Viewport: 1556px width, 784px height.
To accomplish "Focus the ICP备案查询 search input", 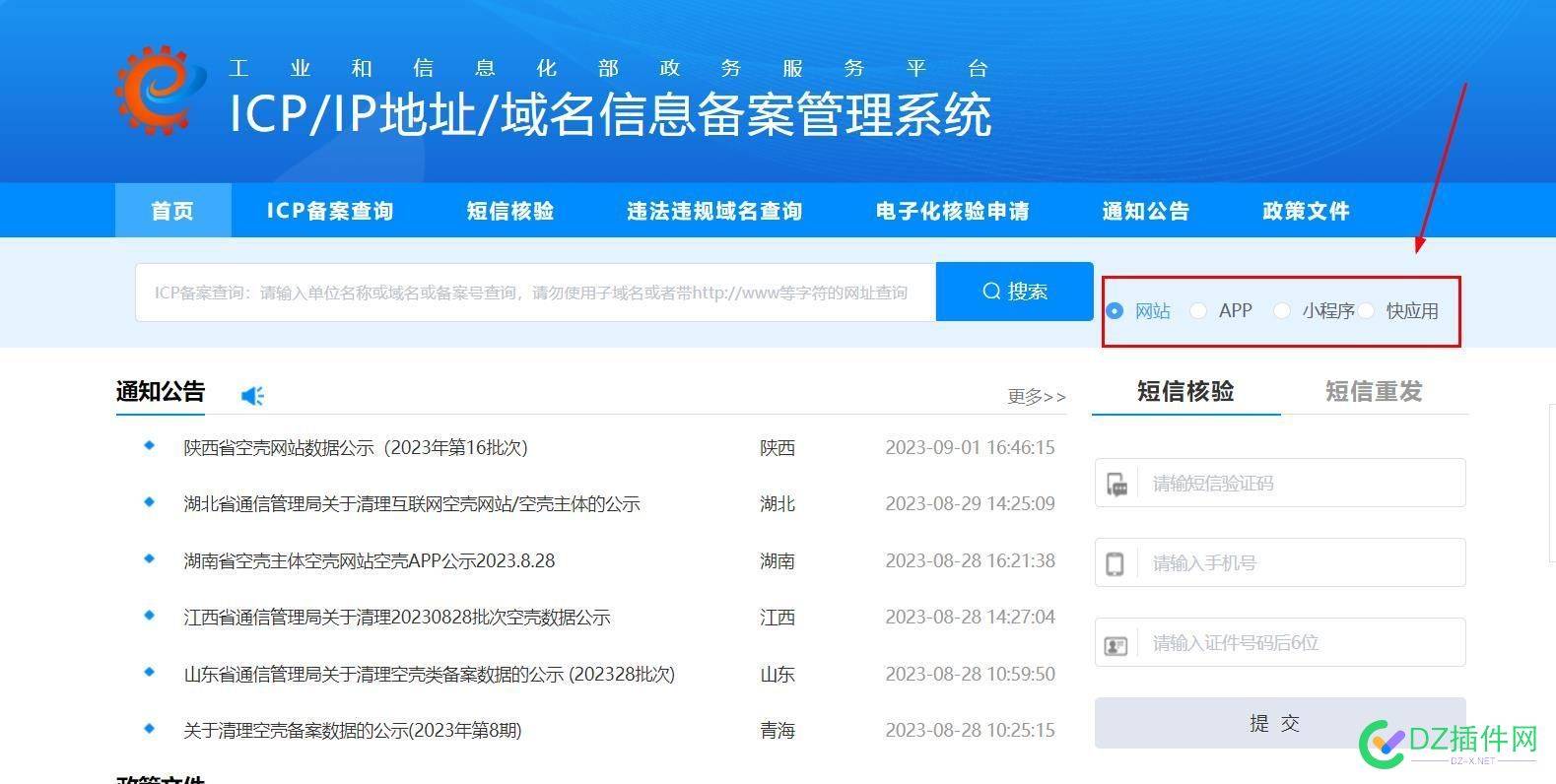I will coord(535,293).
